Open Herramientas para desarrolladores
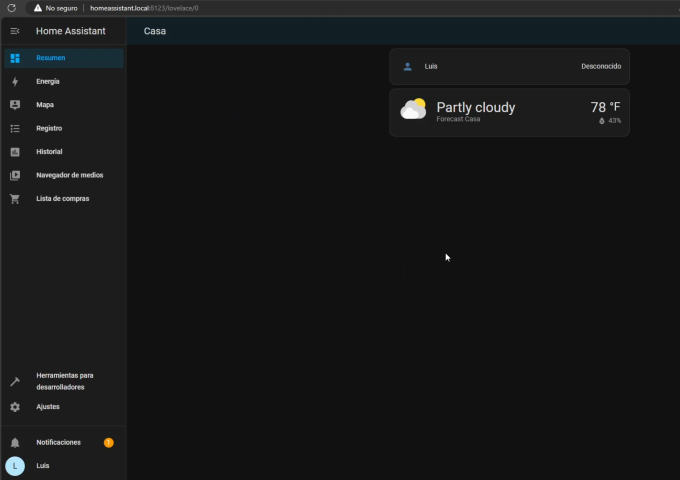This screenshot has height=480, width=680. coord(64,381)
